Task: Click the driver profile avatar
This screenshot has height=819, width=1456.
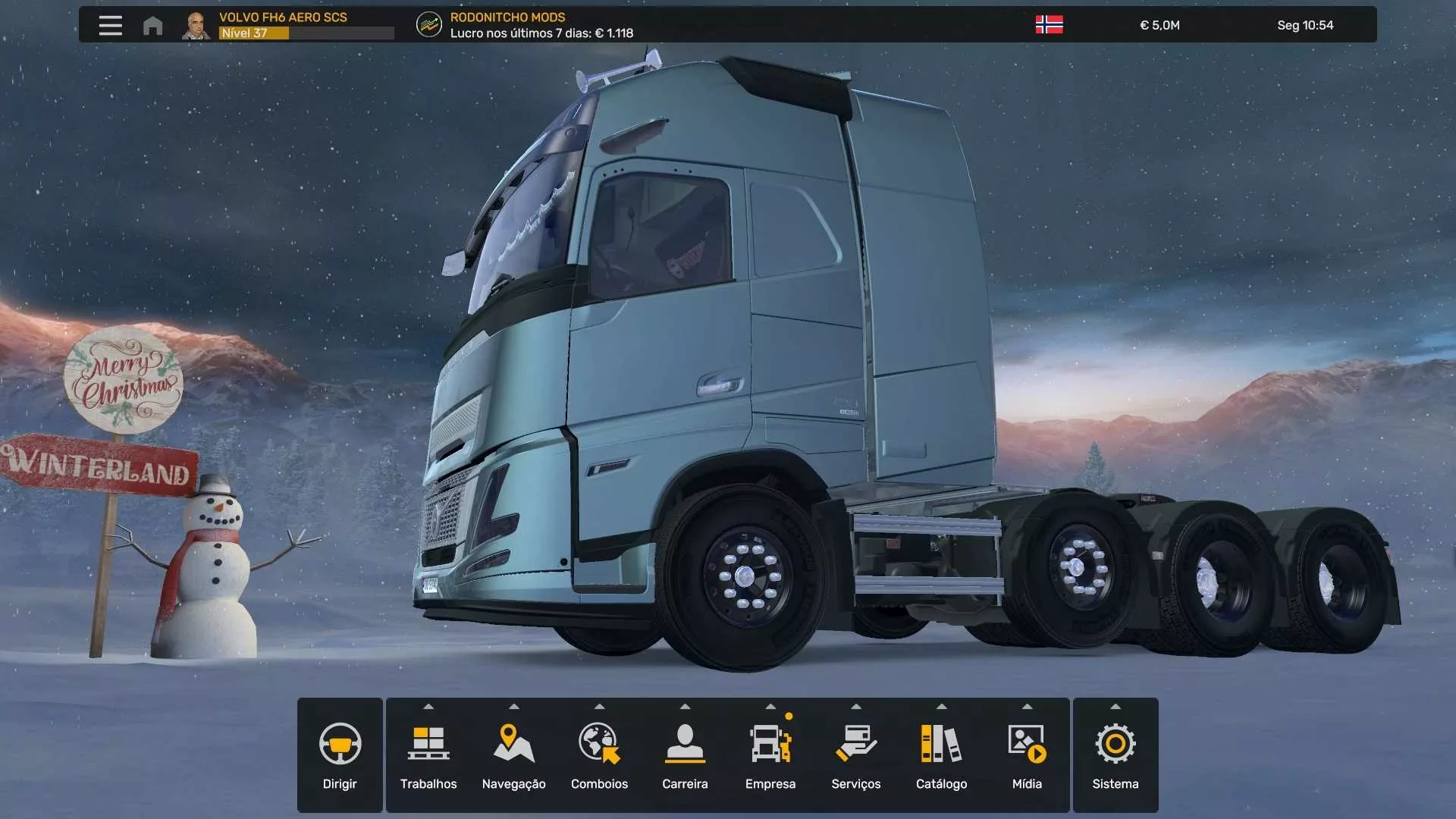Action: point(197,24)
